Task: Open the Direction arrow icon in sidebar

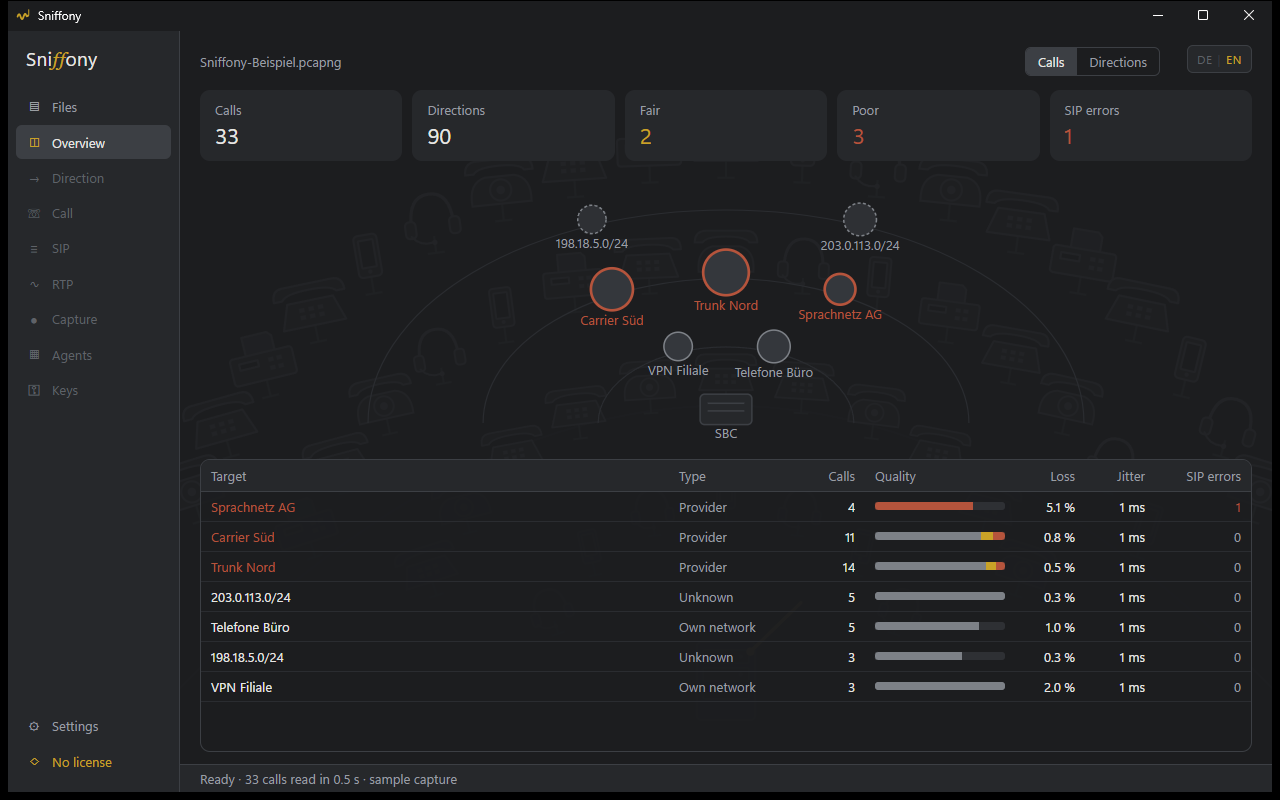Action: pyautogui.click(x=34, y=179)
